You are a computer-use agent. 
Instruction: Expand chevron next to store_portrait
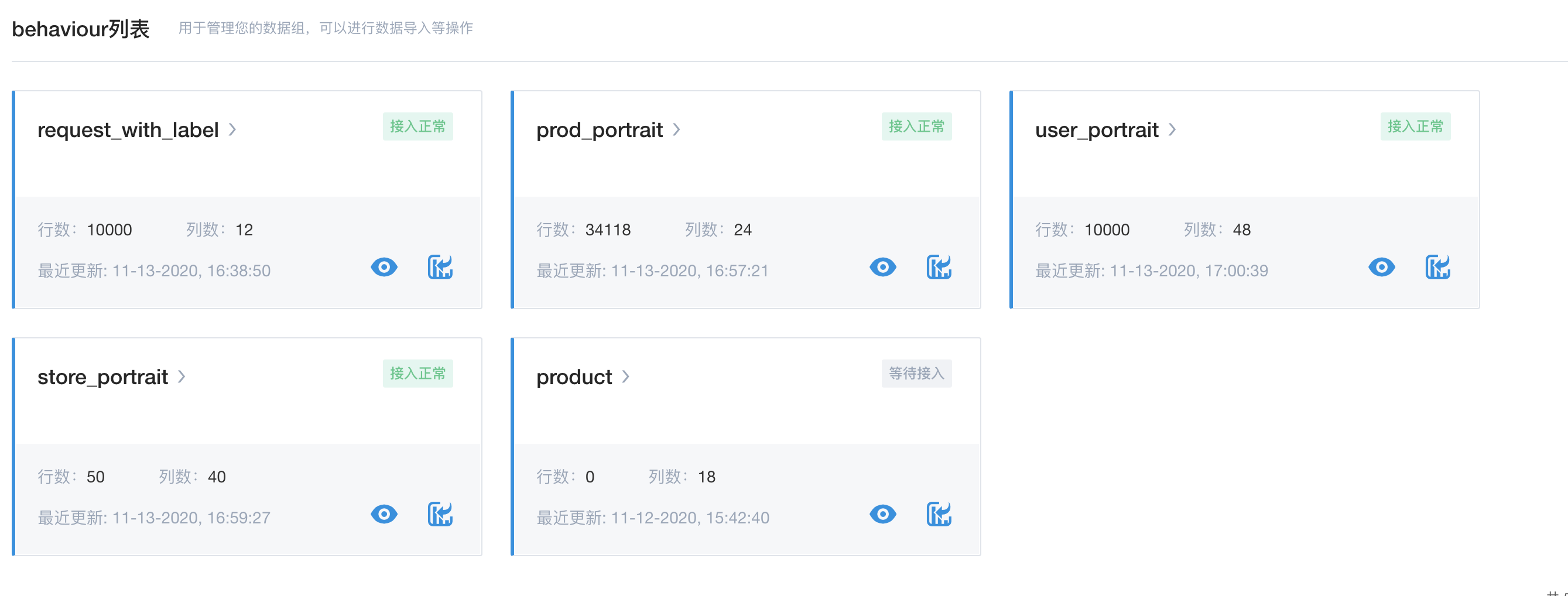[x=182, y=377]
